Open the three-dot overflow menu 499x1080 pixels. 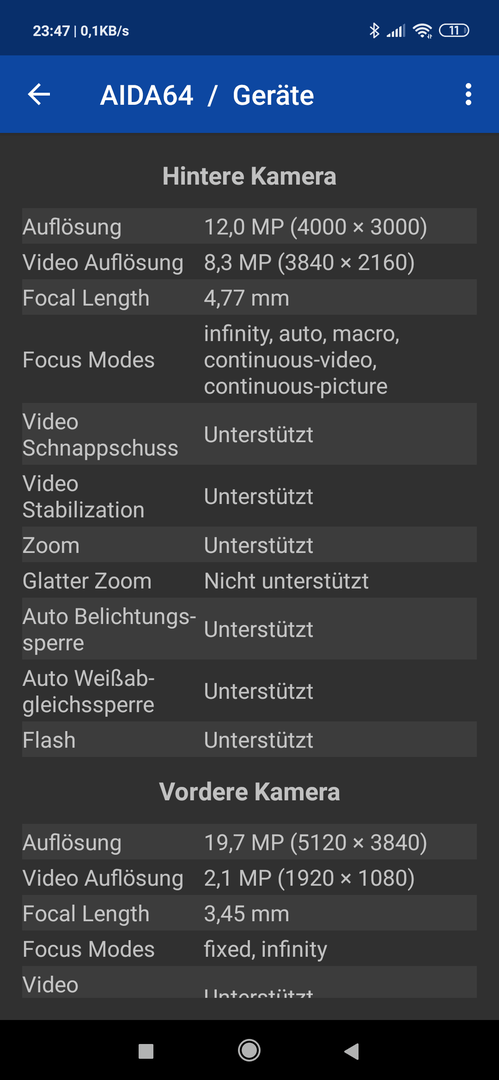tap(468, 94)
